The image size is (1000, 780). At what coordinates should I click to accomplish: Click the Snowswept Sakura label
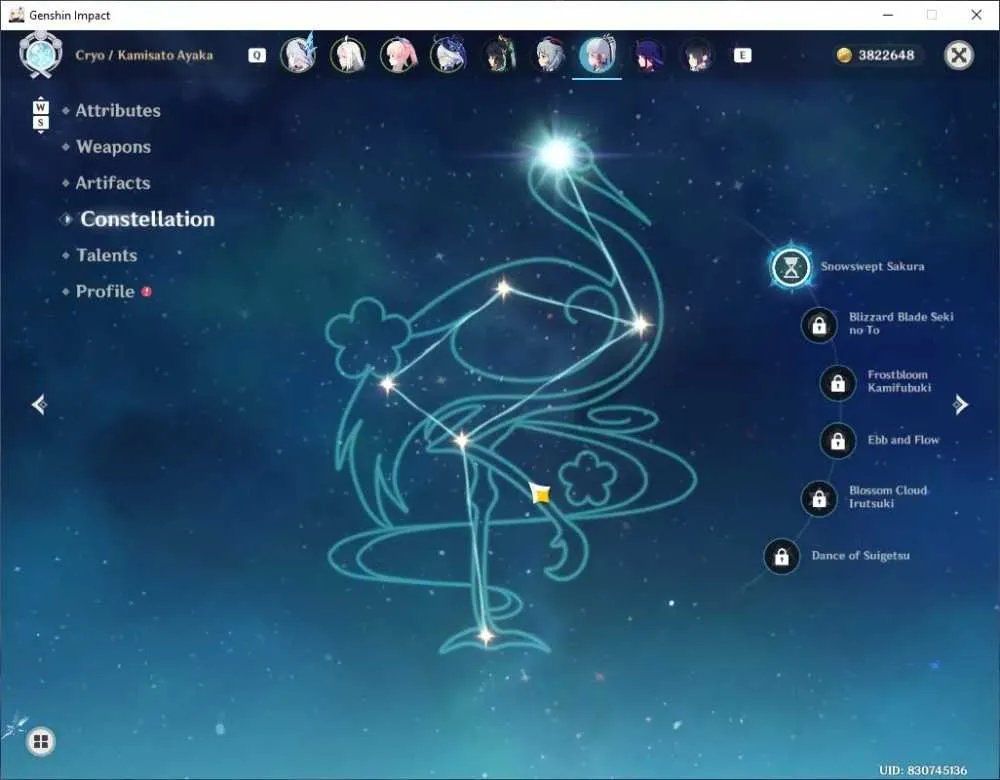point(872,267)
